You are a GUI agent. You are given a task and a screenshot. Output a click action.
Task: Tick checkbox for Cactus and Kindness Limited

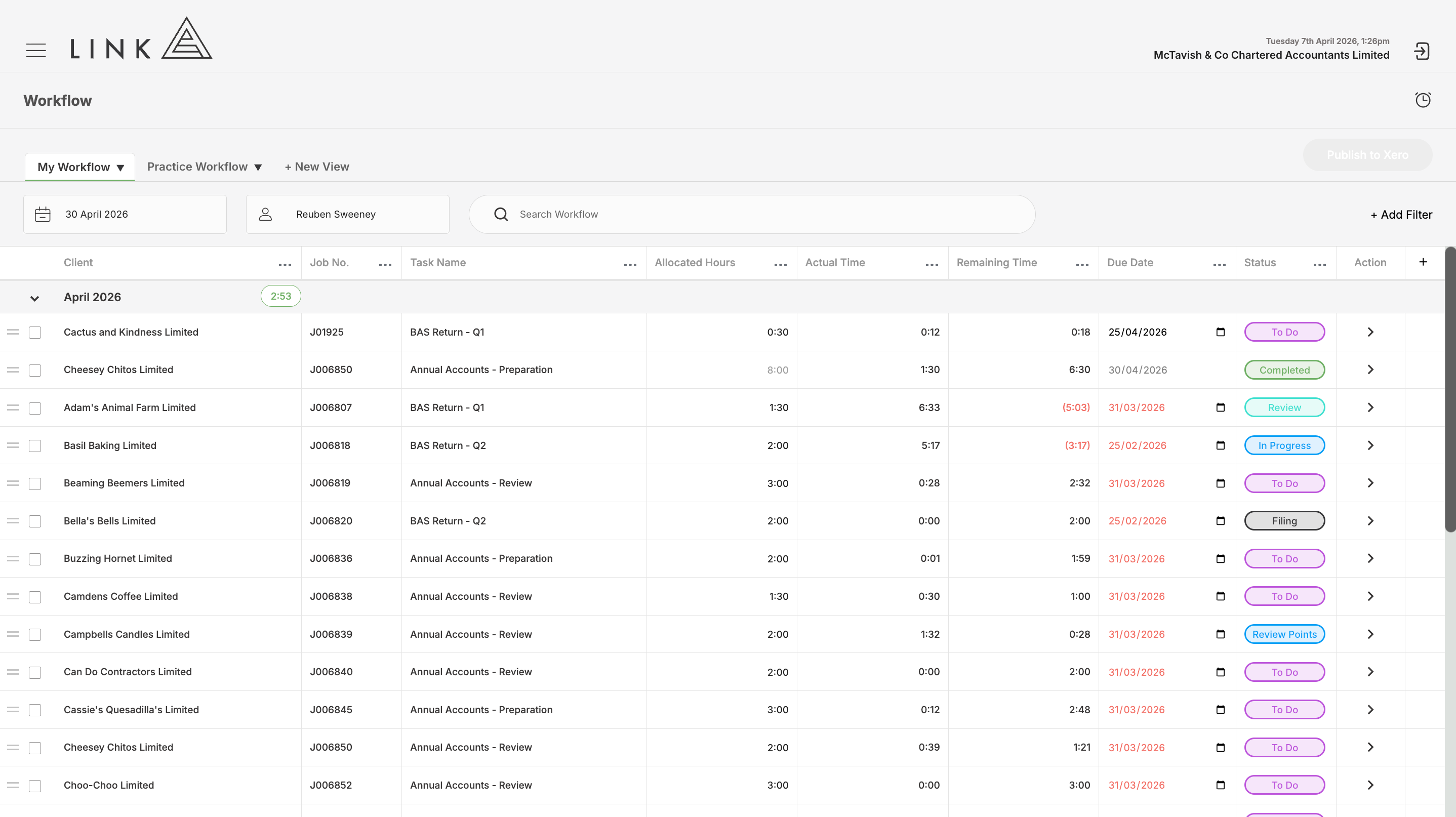click(x=35, y=332)
